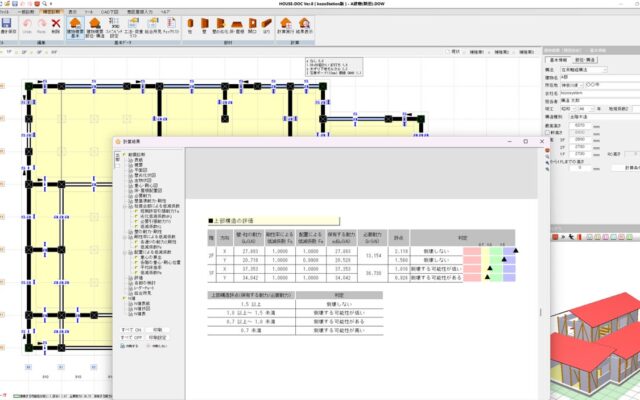640x400 pixels.
Task: Open the 総合所見 ribbon icon
Action: 153,23
